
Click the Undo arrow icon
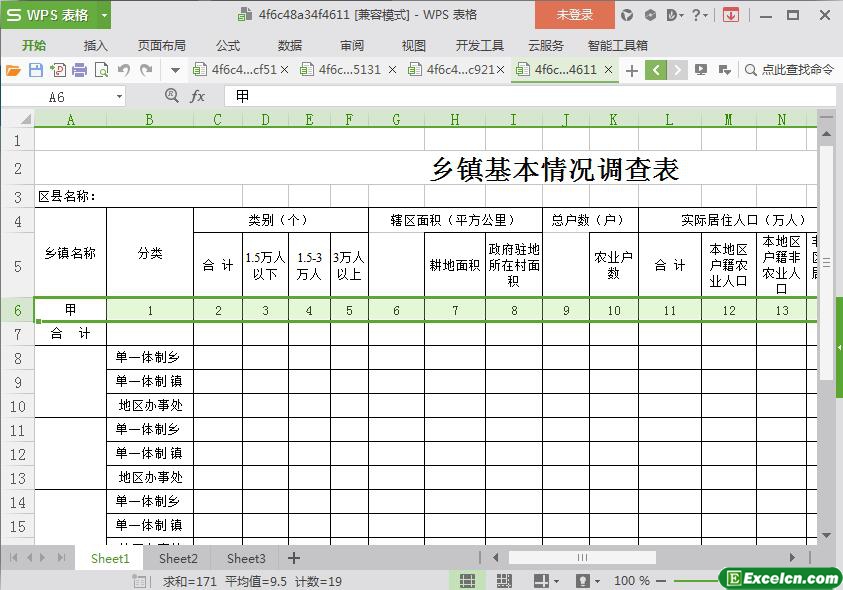point(124,70)
